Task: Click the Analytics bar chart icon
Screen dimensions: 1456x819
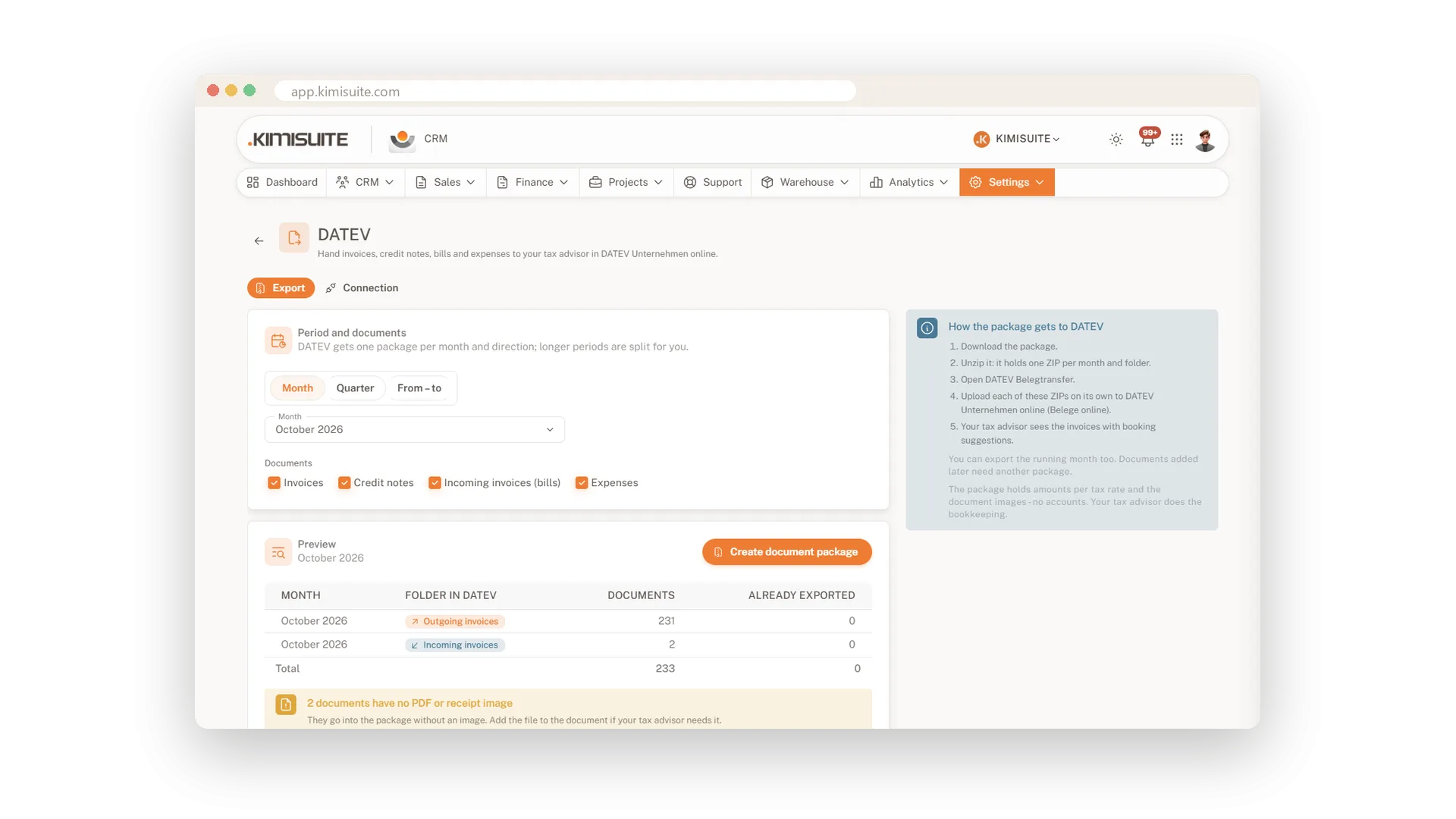Action: (x=876, y=183)
